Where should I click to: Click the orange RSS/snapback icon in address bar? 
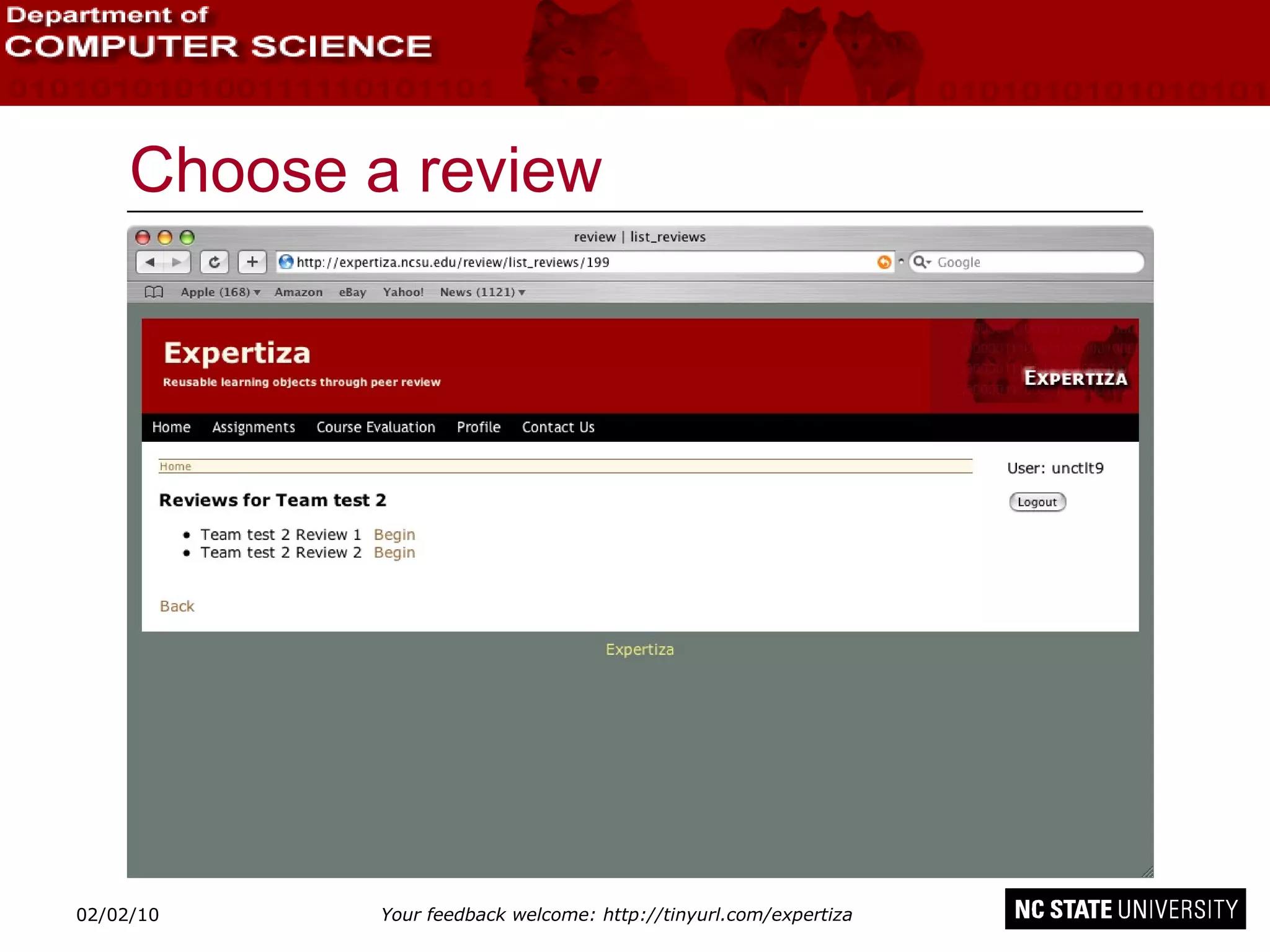coord(884,262)
